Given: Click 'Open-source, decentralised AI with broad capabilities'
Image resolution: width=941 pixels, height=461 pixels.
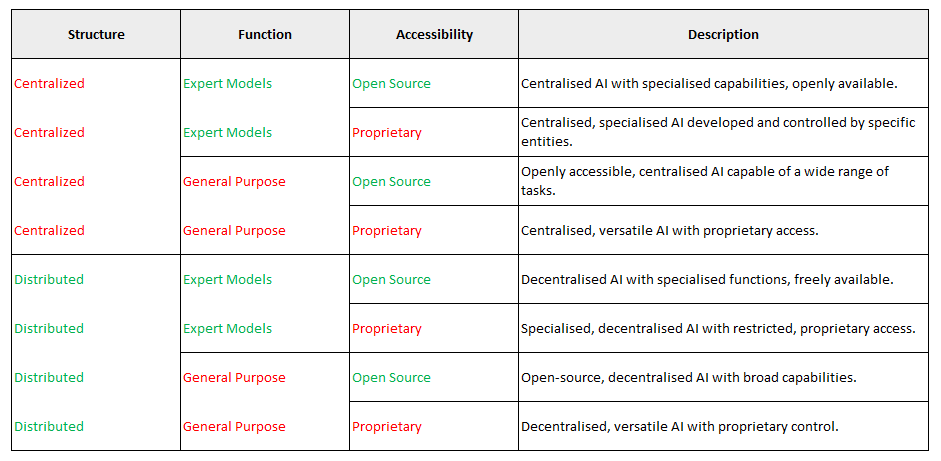Looking at the screenshot, I should click(689, 378).
